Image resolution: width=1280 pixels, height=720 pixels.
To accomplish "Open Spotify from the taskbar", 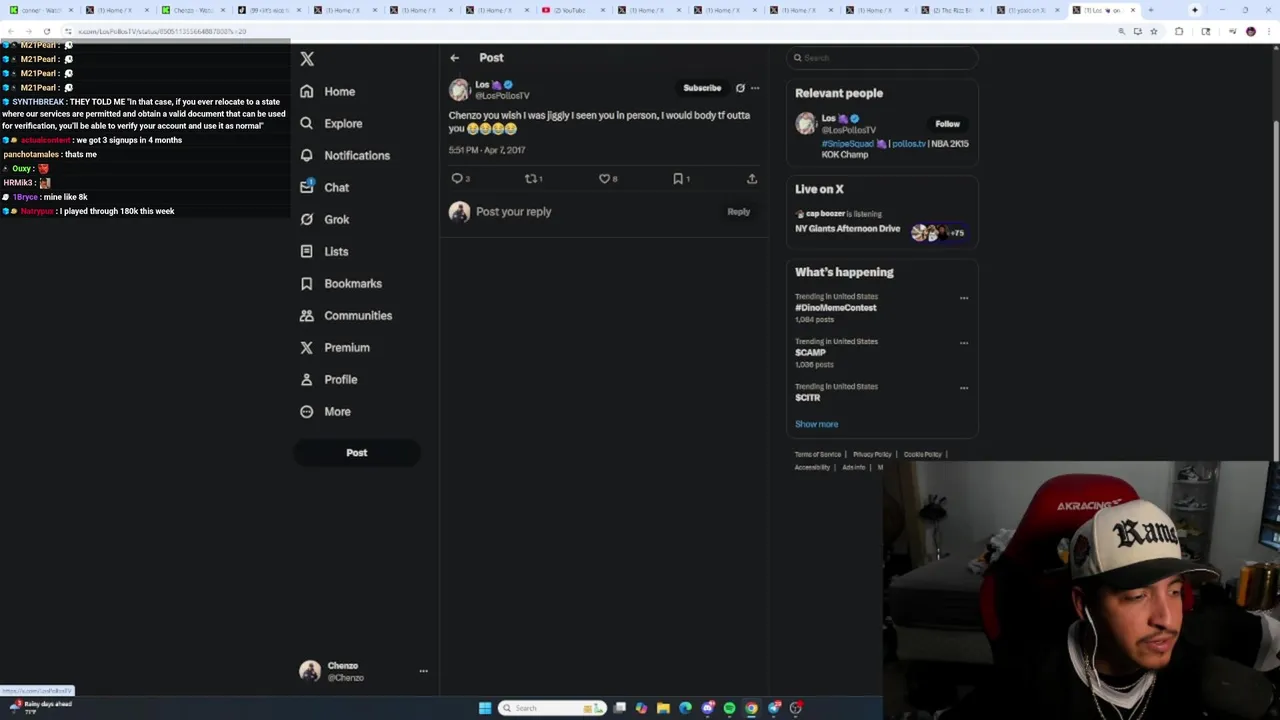I will point(729,708).
